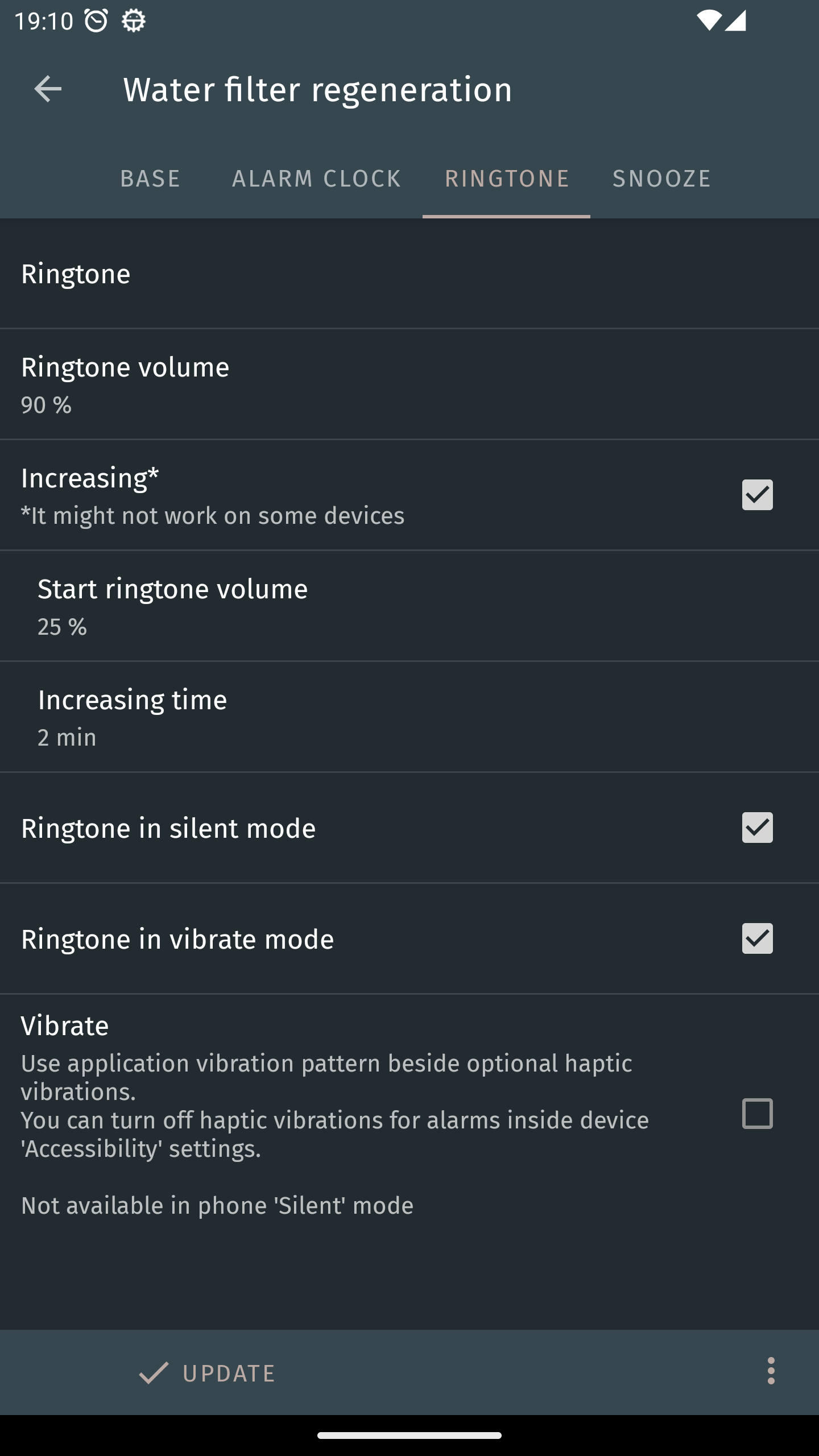
Task: Tap the settings gear status icon
Action: coord(134,21)
